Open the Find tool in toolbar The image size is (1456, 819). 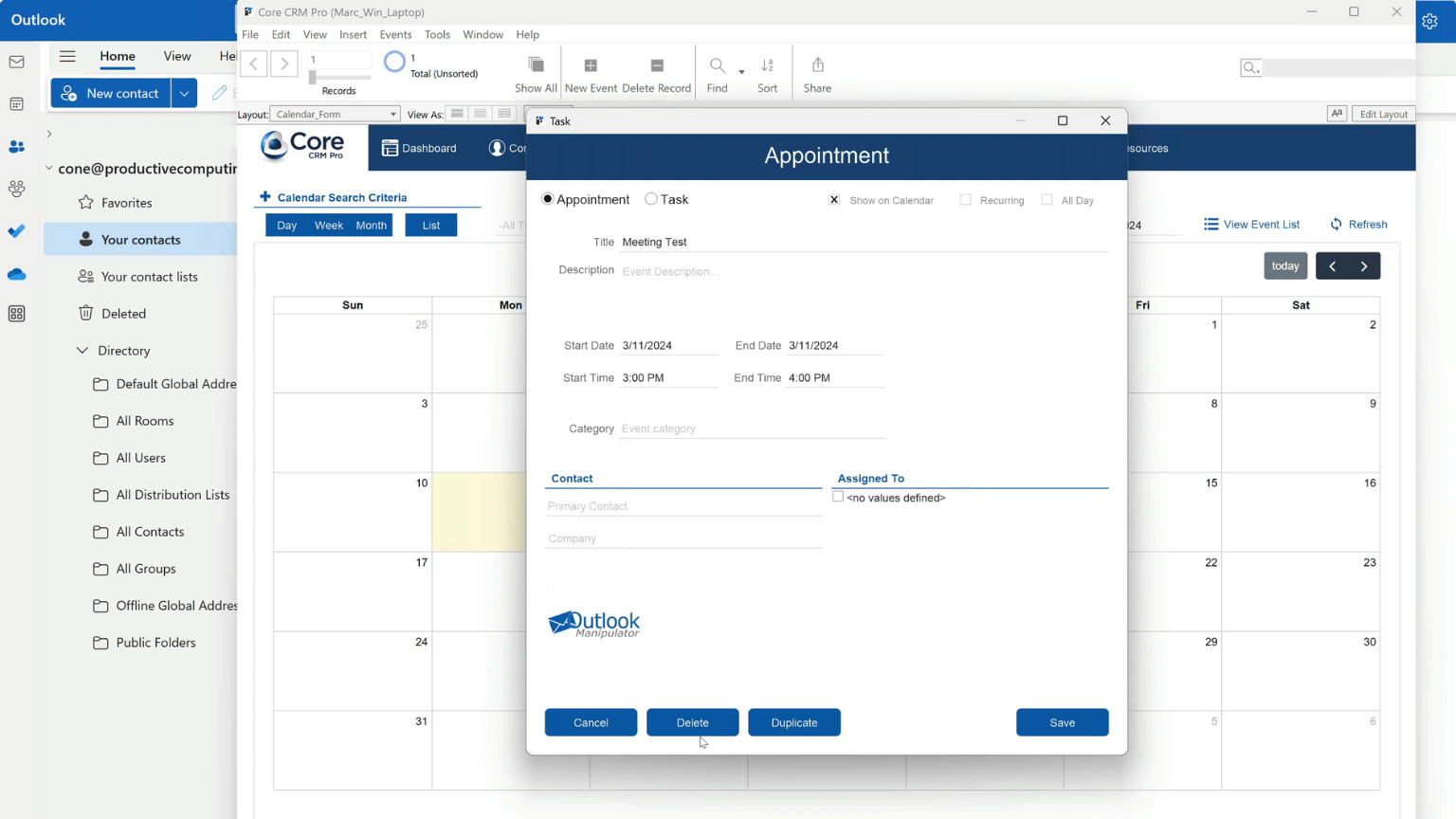(718, 66)
